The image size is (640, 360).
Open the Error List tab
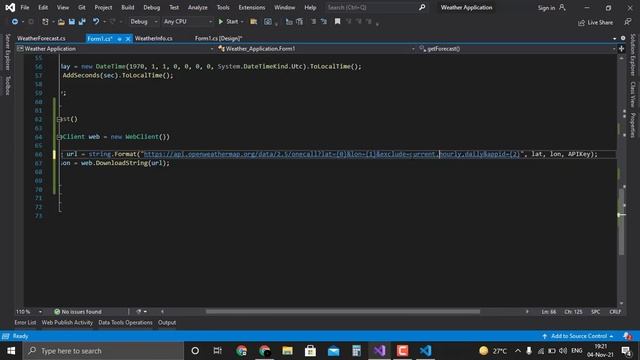tap(25, 322)
